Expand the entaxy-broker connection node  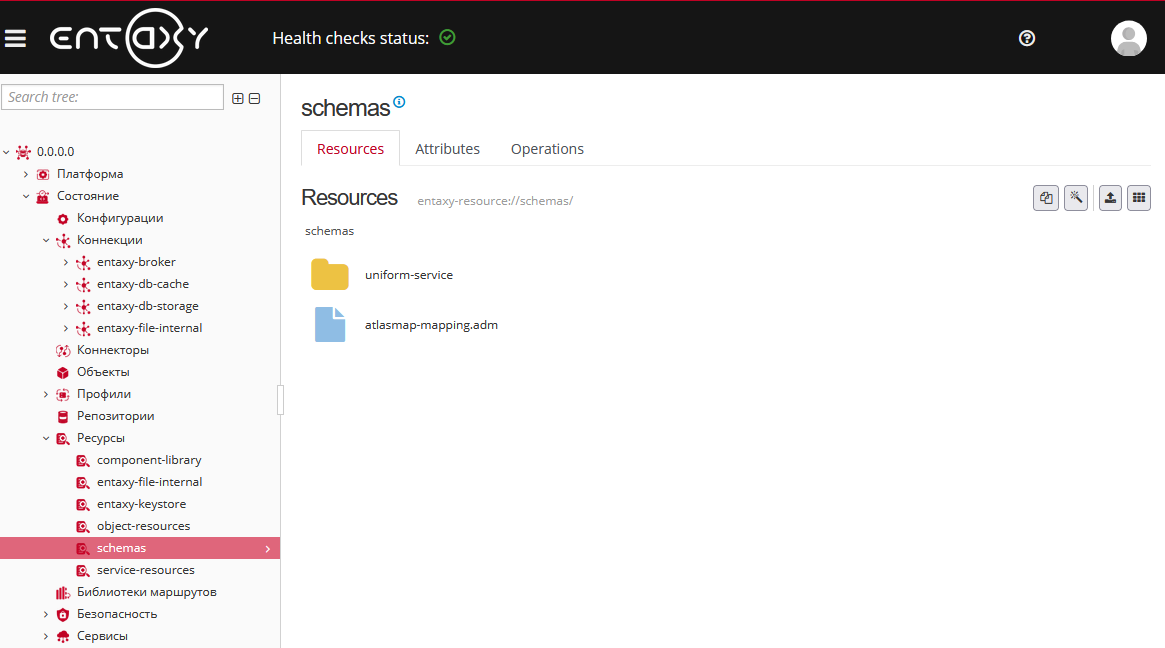coord(66,262)
